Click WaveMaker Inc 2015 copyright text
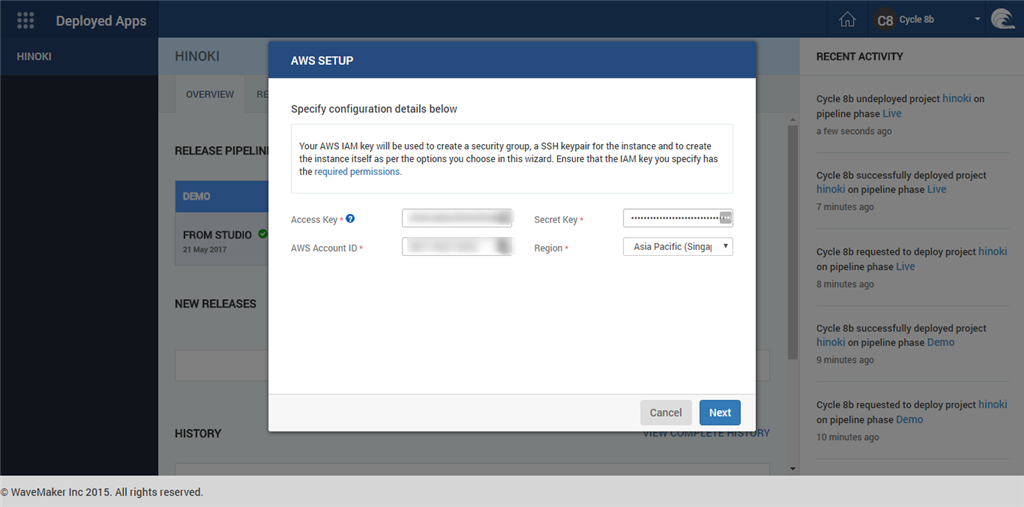This screenshot has height=507, width=1024. (102, 492)
